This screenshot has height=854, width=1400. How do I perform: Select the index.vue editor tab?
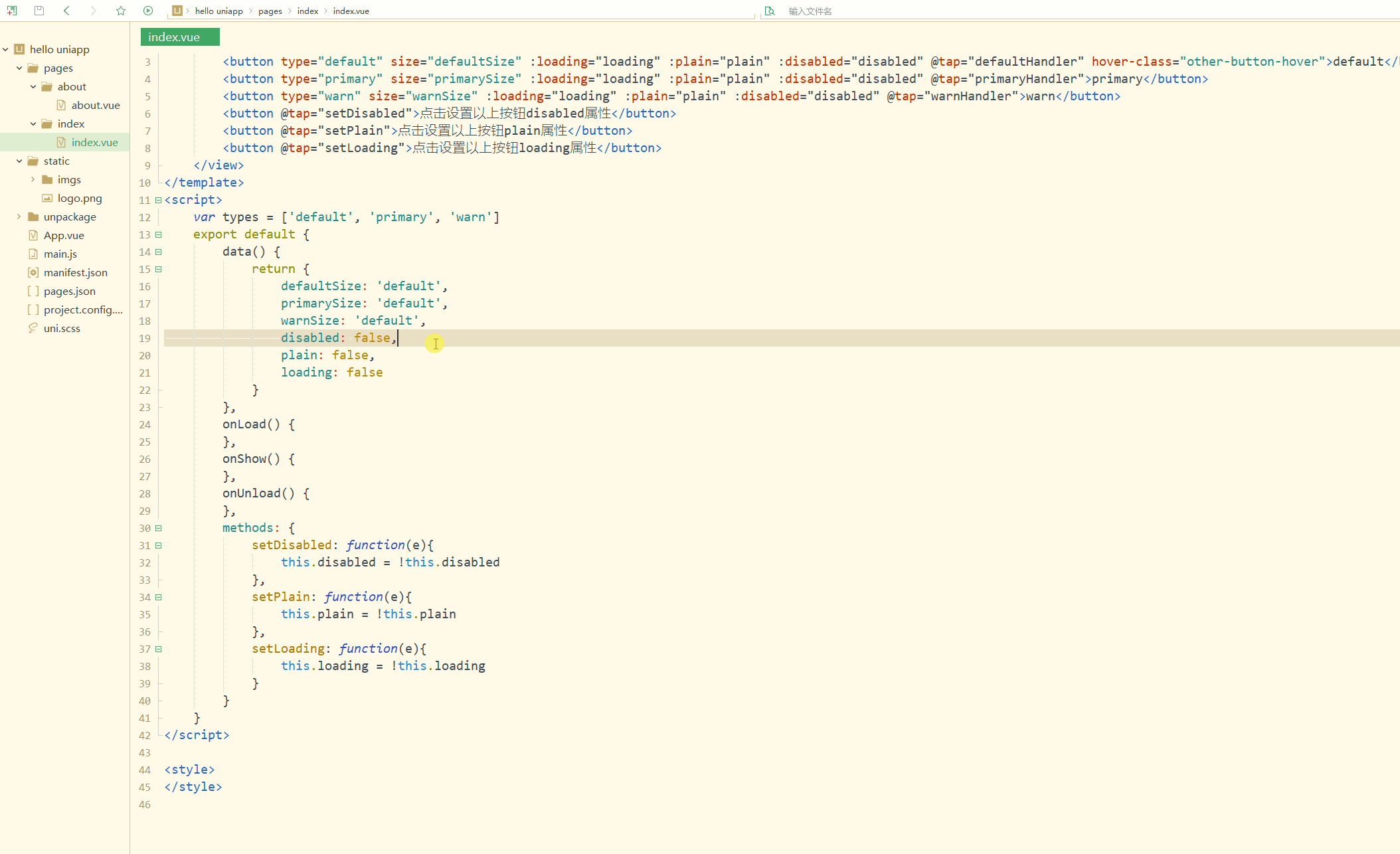[180, 37]
